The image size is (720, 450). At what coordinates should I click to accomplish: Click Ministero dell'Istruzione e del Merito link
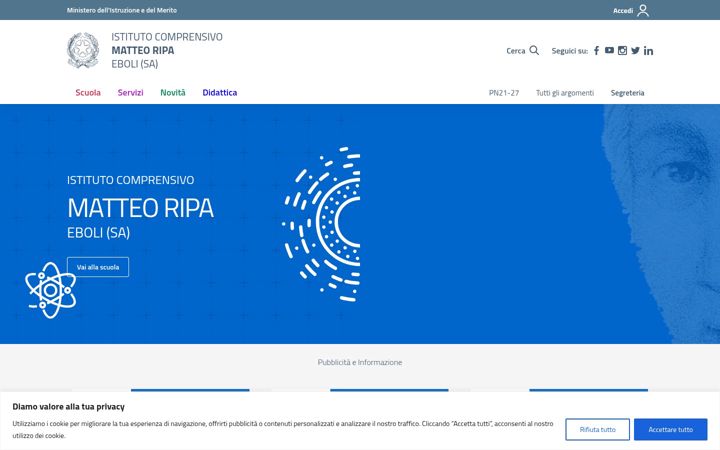[122, 10]
